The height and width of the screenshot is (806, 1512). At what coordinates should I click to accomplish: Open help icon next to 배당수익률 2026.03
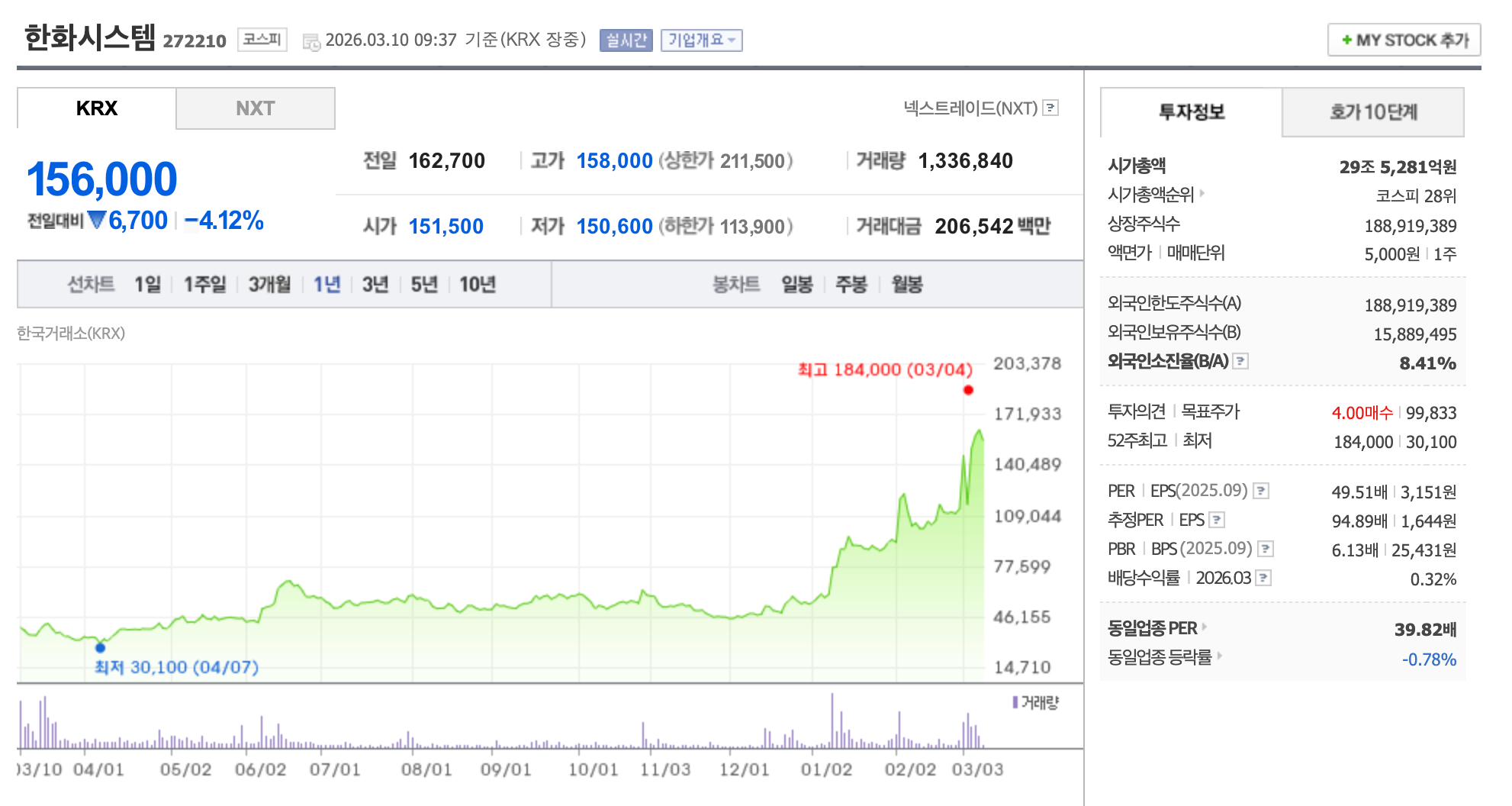1263,578
